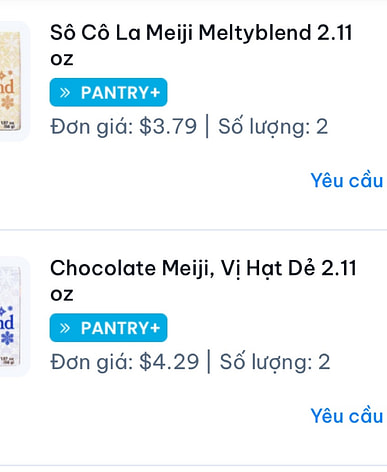Click the divider line below the Vị Hạt Dẻ item

click(193, 465)
